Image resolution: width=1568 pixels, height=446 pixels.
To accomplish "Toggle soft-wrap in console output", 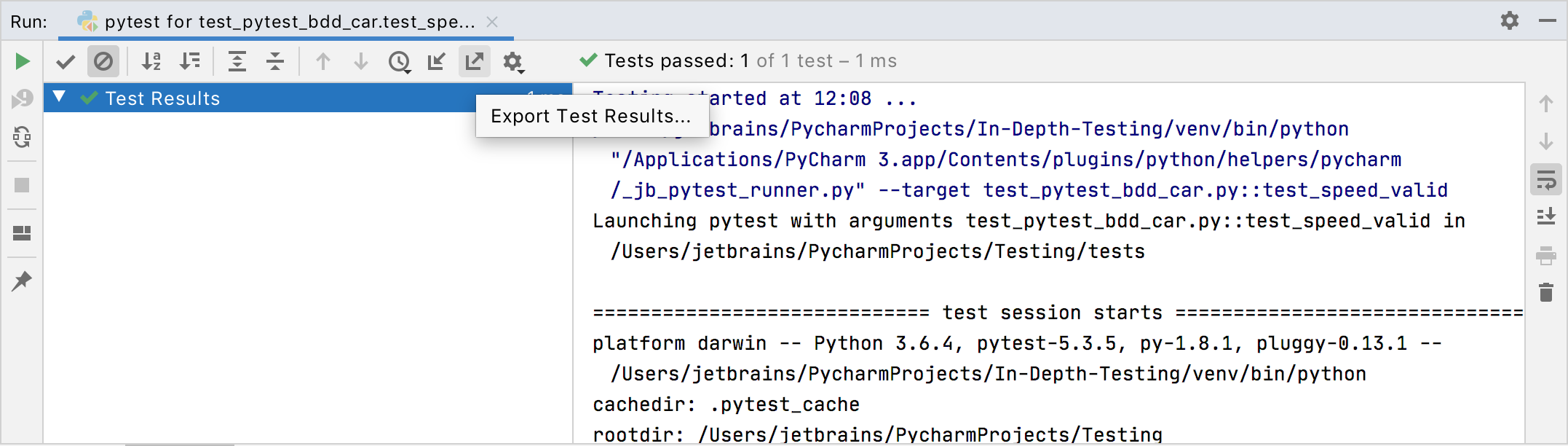I will 1546,179.
